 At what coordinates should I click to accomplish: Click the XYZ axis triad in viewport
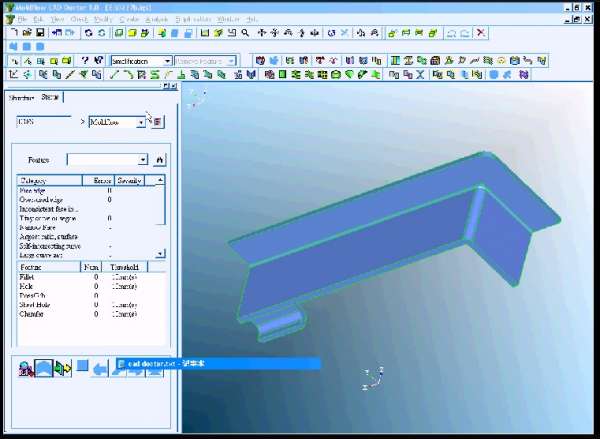coord(373,379)
